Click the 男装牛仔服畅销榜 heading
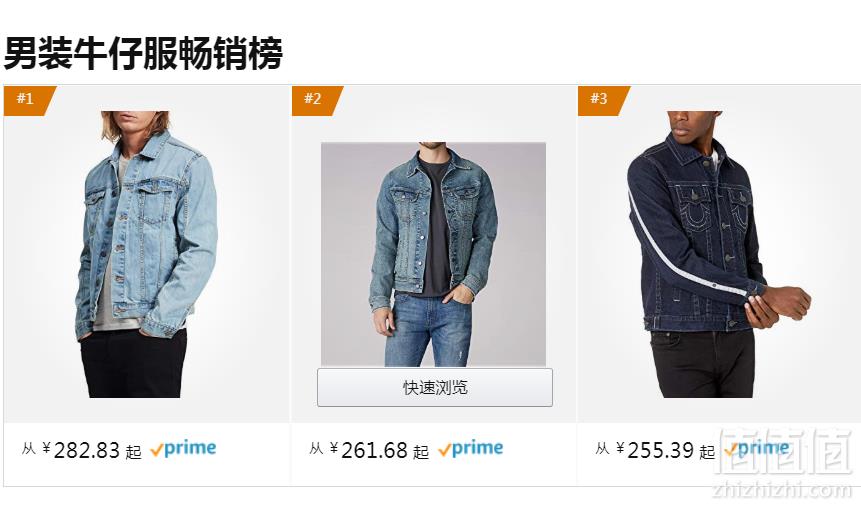Viewport: 861px width, 507px height. (x=143, y=53)
